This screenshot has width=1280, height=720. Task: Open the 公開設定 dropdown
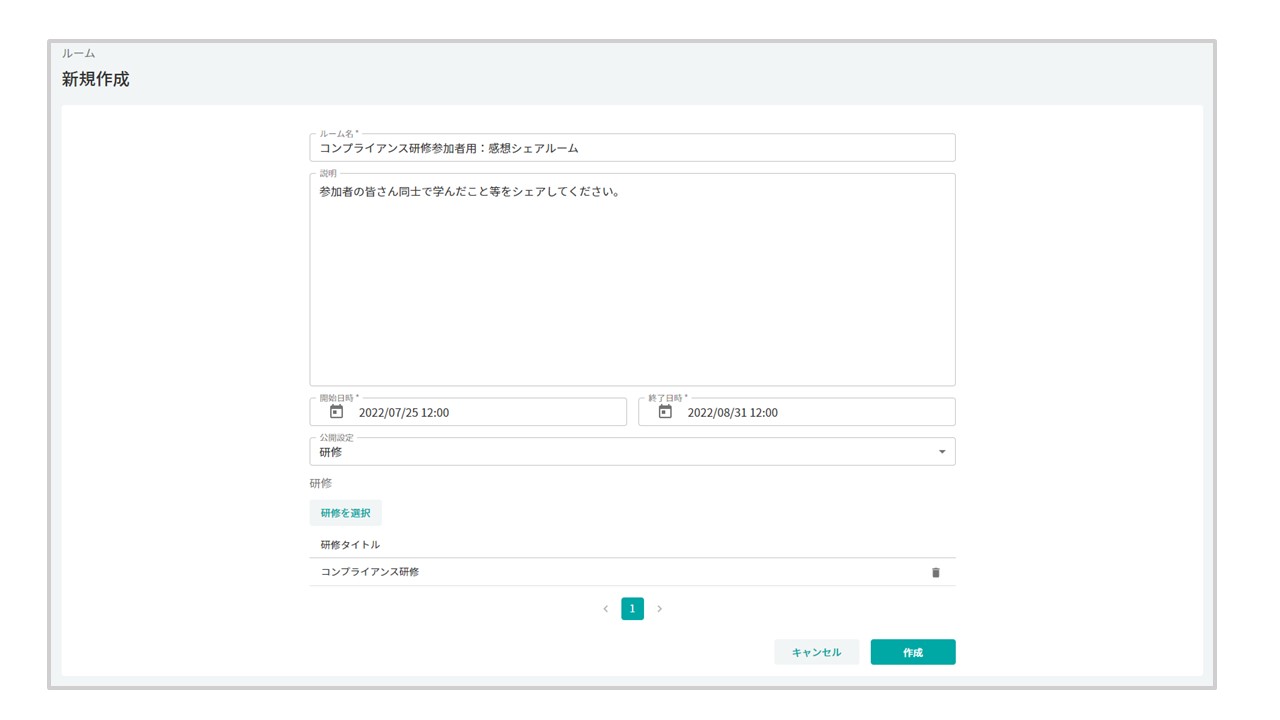632,452
